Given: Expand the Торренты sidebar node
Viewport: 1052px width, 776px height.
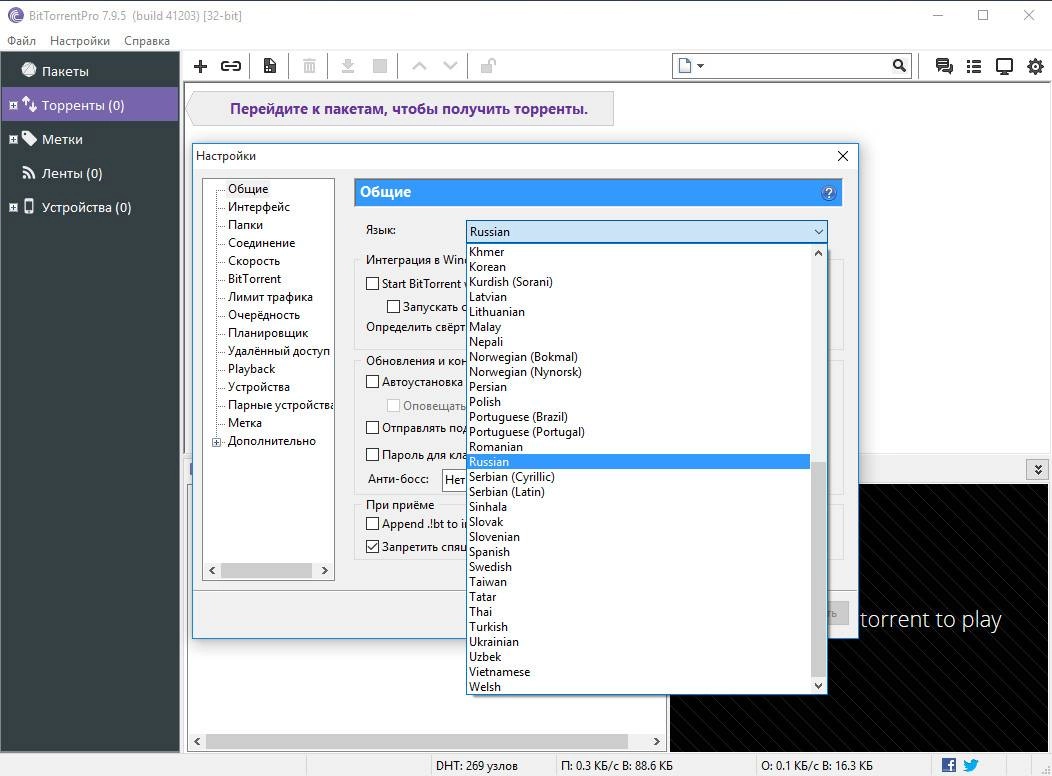Looking at the screenshot, I should [x=13, y=105].
